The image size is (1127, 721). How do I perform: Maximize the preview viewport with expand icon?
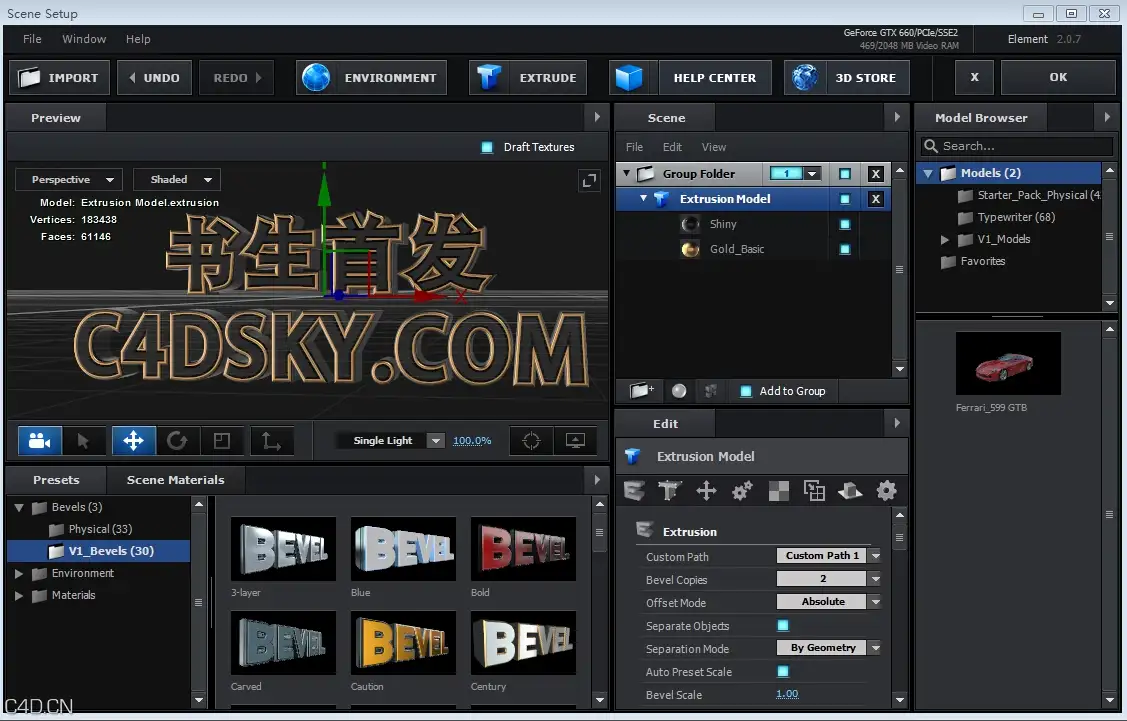click(x=589, y=180)
